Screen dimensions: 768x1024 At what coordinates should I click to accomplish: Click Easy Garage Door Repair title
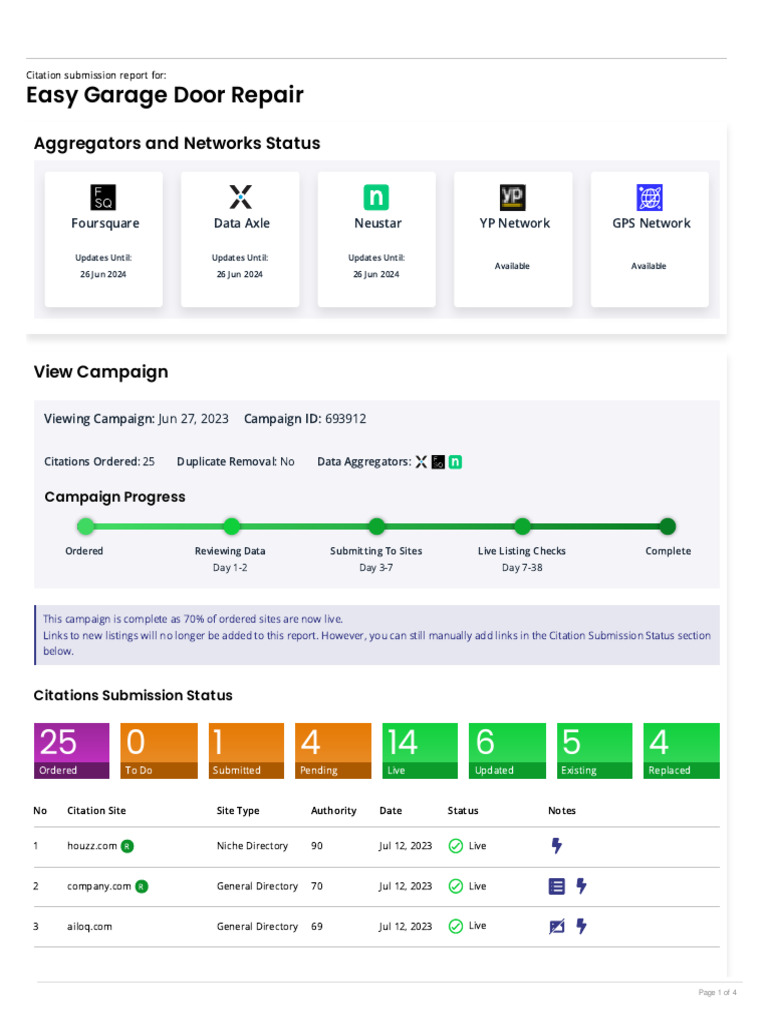[165, 95]
